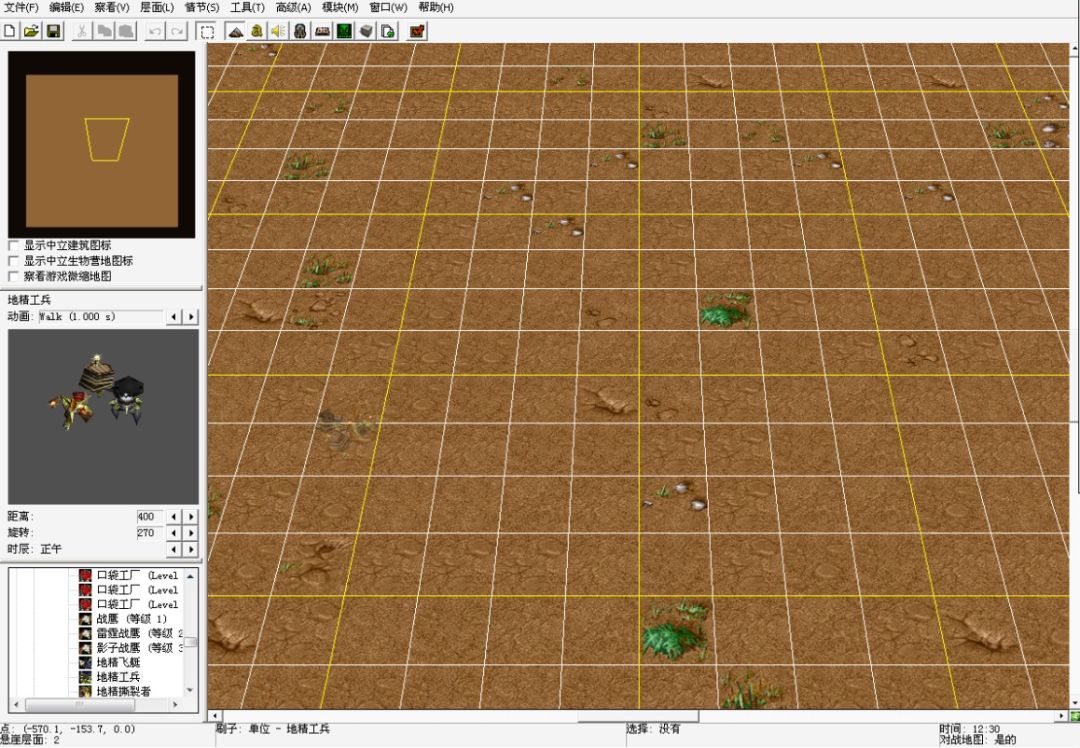The width and height of the screenshot is (1080, 748).
Task: Open the 帮助(H) menu
Action: tap(436, 8)
